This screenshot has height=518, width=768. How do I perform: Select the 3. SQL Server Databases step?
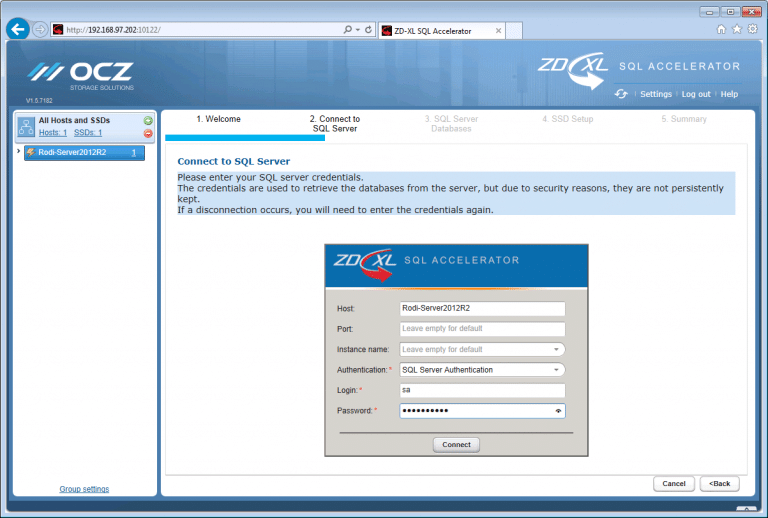[451, 124]
